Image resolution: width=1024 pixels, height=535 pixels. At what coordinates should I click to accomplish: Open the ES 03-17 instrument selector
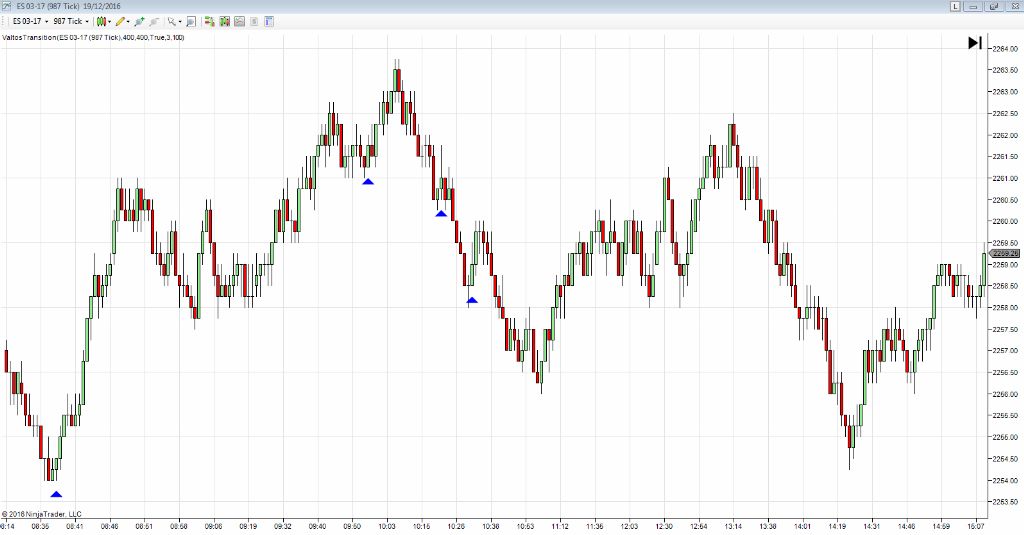(27, 21)
